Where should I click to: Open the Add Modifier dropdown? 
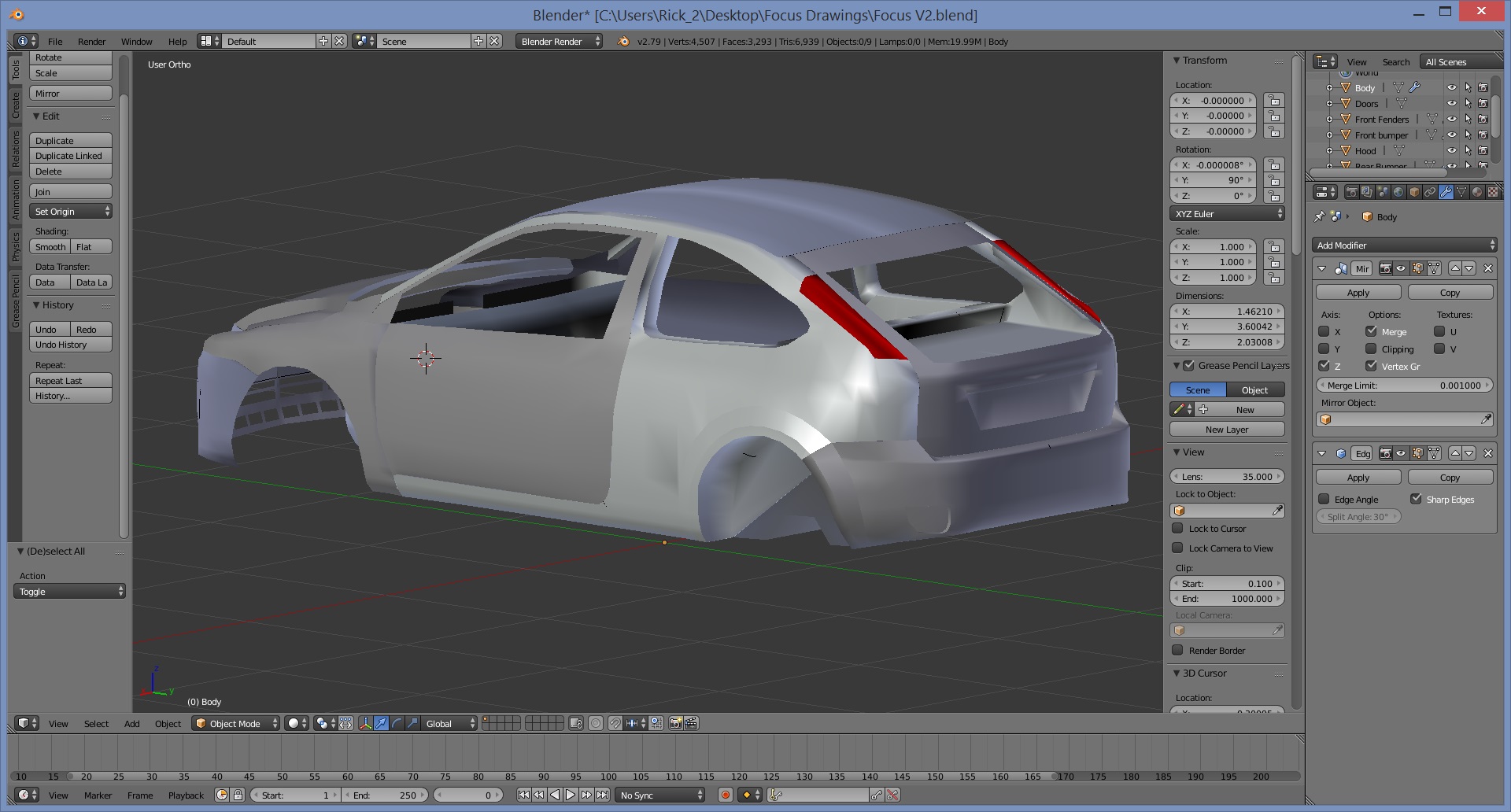[1404, 245]
